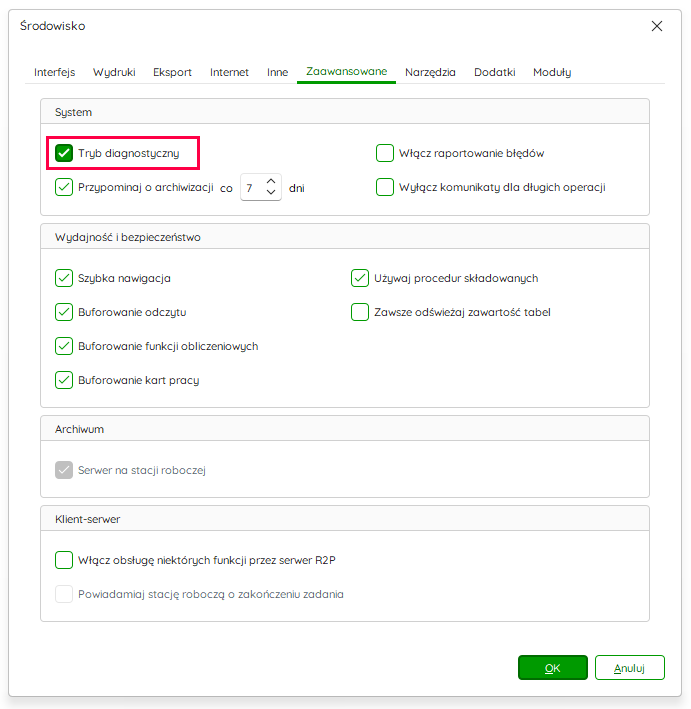Uncheck Używaj procedur składowanych
Image resolution: width=691 pixels, height=709 pixels.
(360, 278)
